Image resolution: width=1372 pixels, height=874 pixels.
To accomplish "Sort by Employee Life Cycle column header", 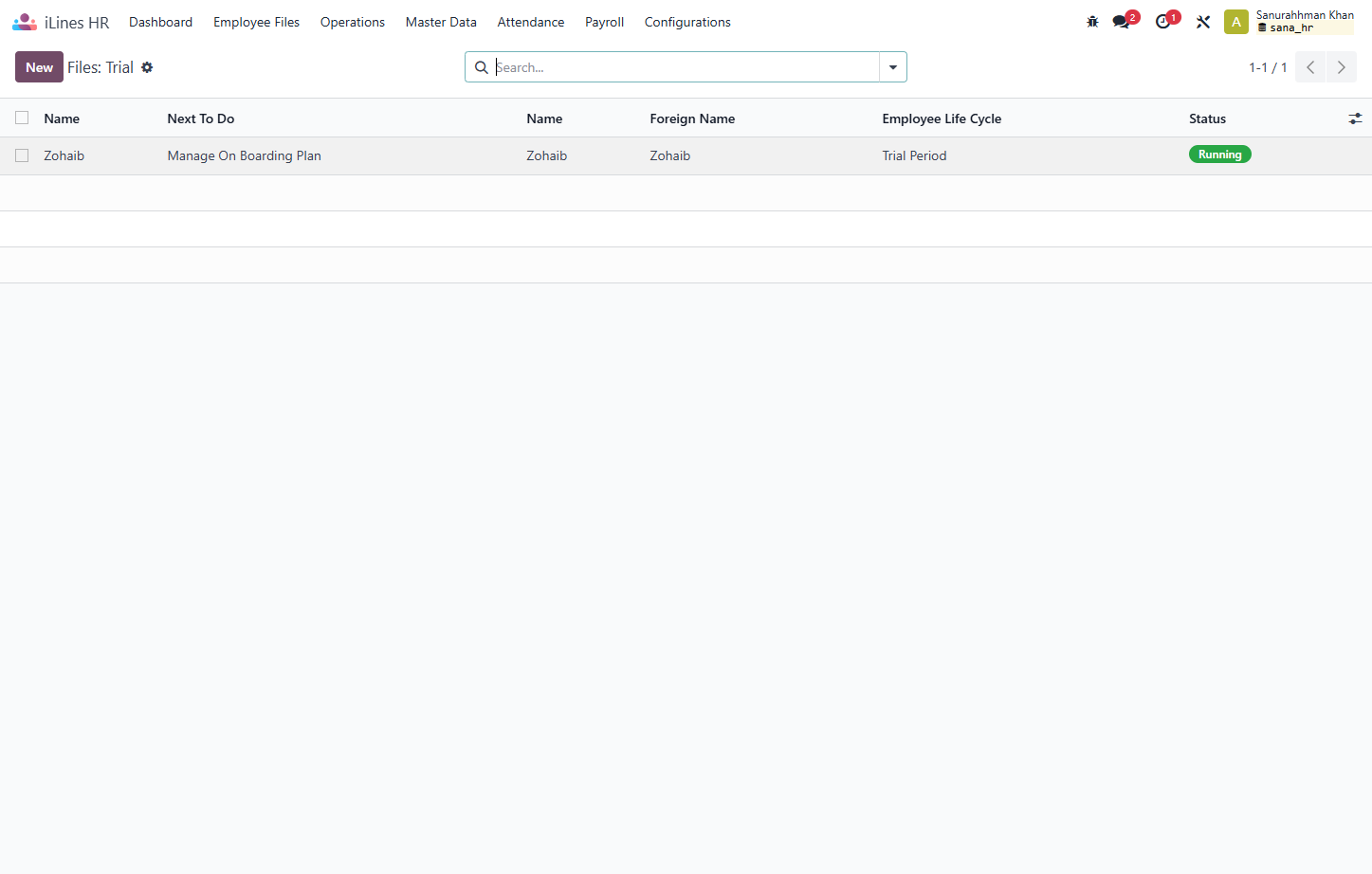I will click(x=942, y=118).
